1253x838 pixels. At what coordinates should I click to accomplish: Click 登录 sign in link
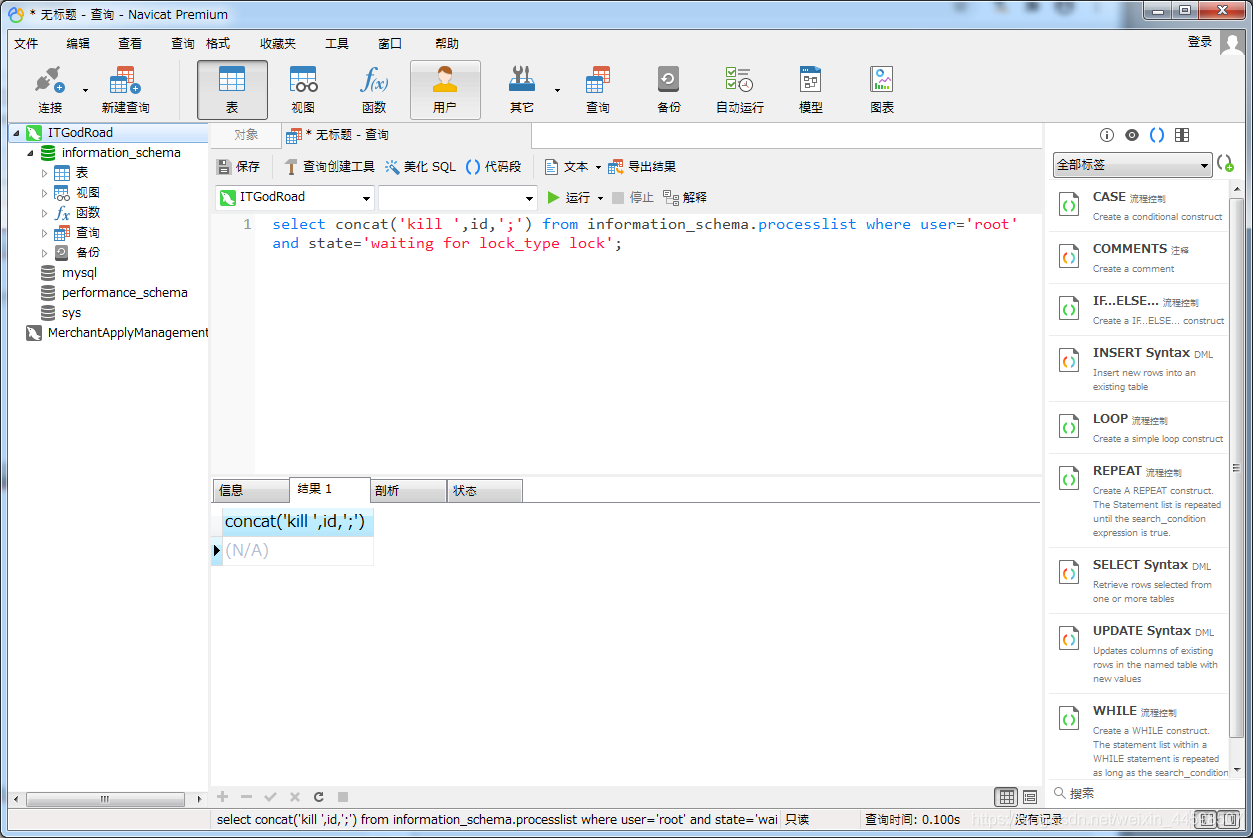[x=1200, y=41]
